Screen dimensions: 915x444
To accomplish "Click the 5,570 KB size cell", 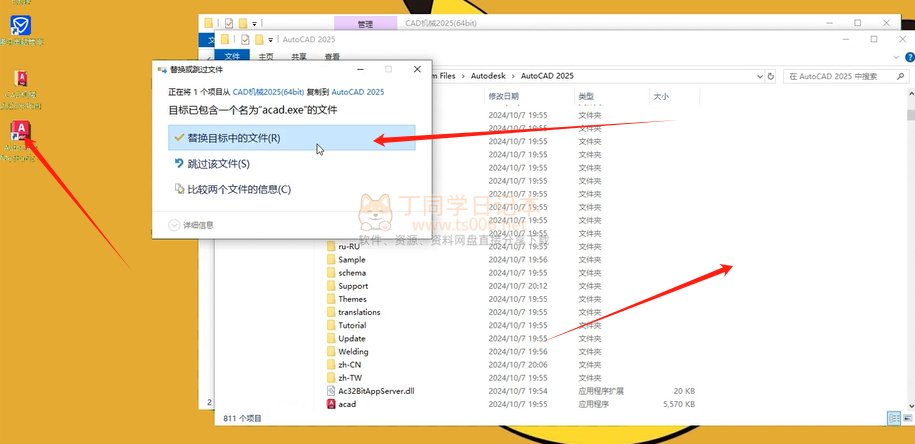I will click(679, 404).
